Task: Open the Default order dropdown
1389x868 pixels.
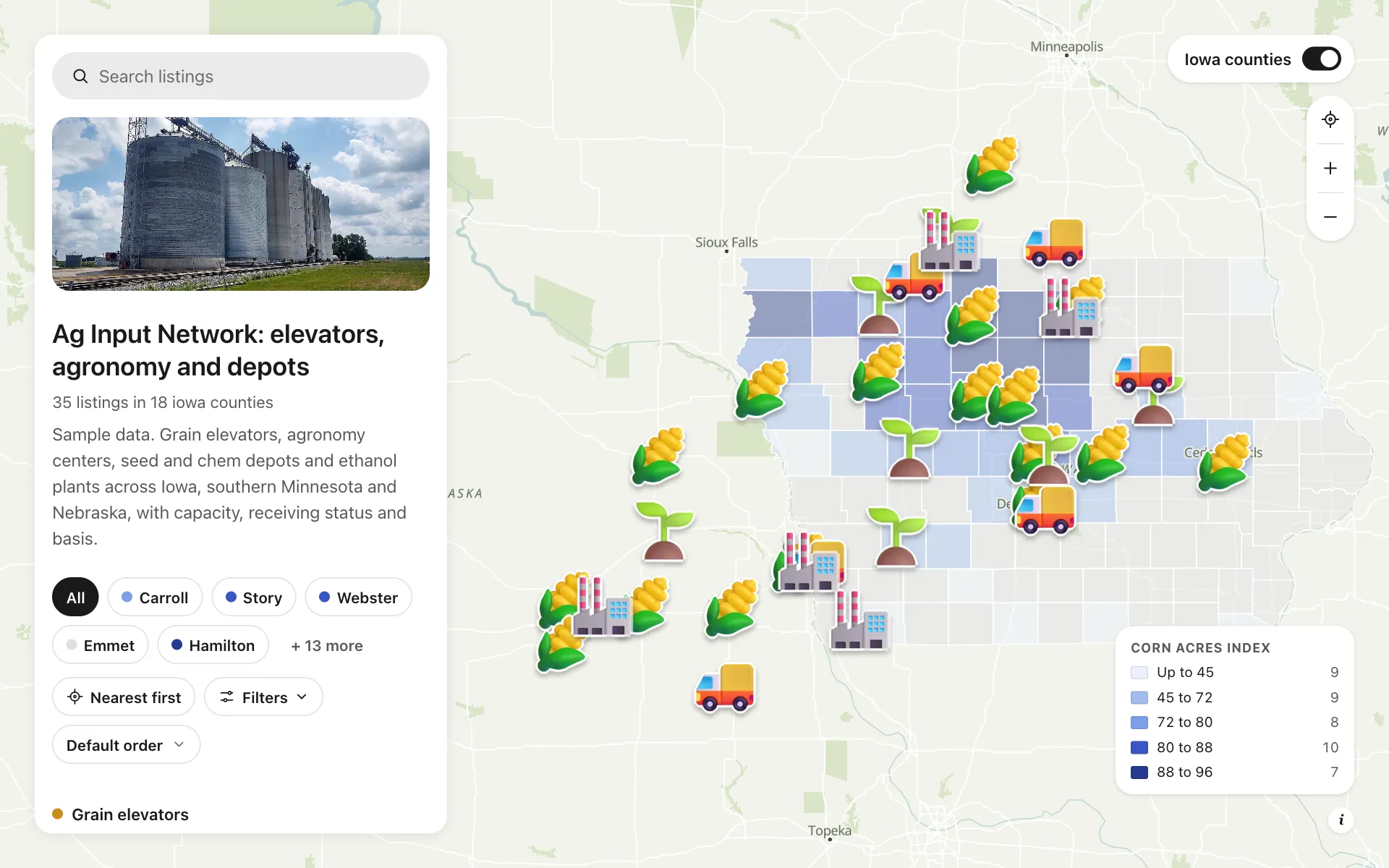Action: coord(126,745)
